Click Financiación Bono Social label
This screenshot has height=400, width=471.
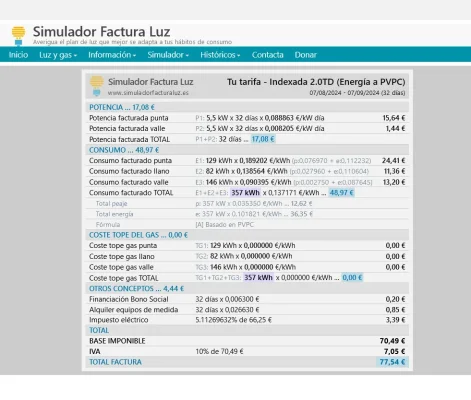click(x=129, y=299)
